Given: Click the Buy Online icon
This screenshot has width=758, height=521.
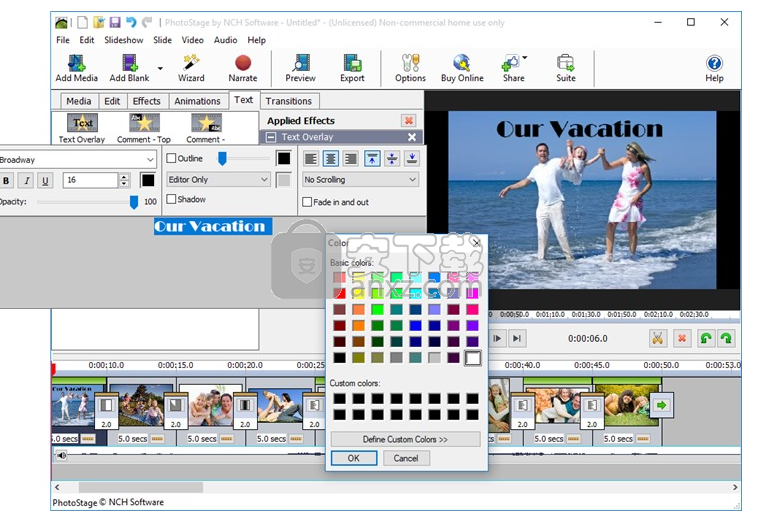Looking at the screenshot, I should 462,68.
